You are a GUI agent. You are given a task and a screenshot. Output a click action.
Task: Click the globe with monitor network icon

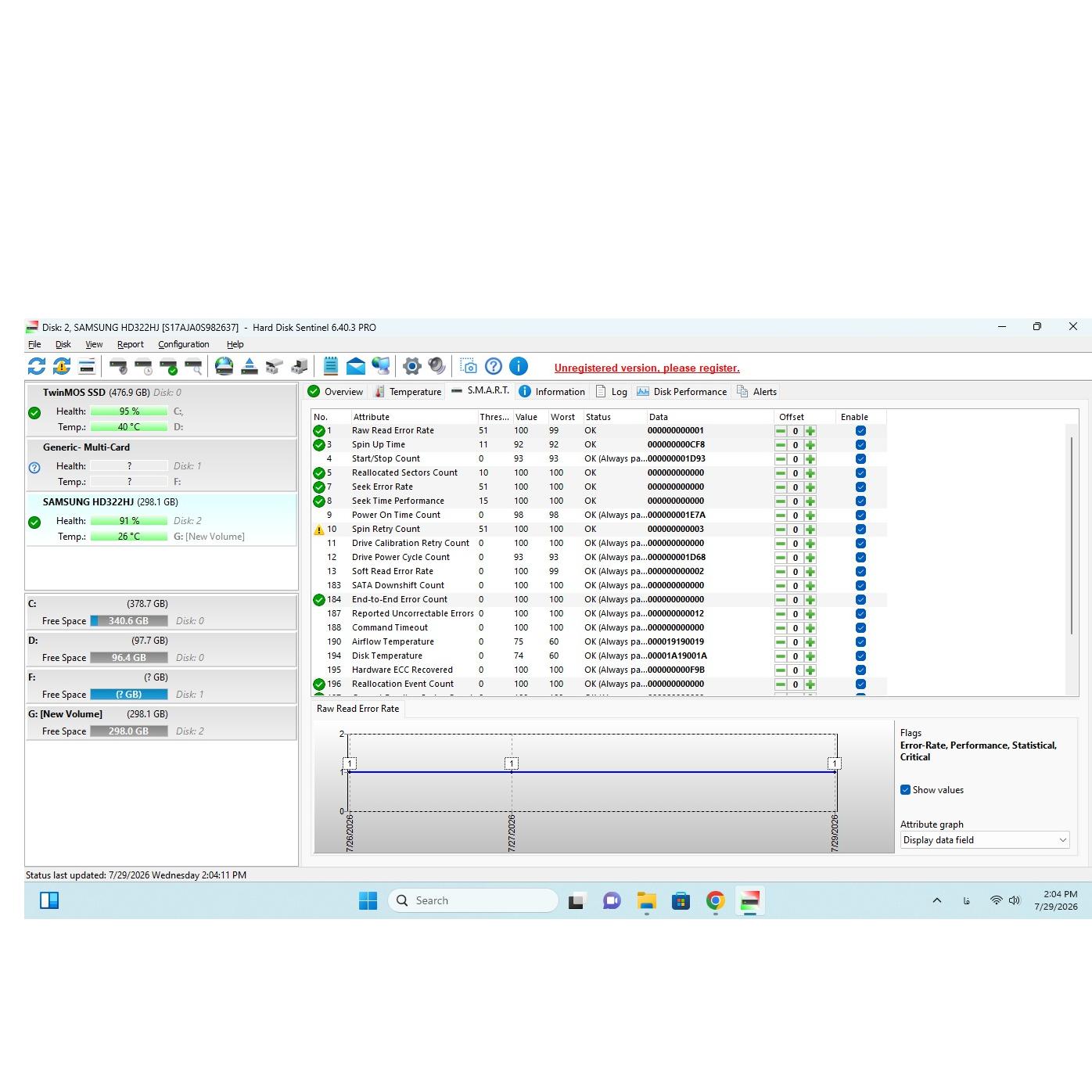(x=381, y=366)
